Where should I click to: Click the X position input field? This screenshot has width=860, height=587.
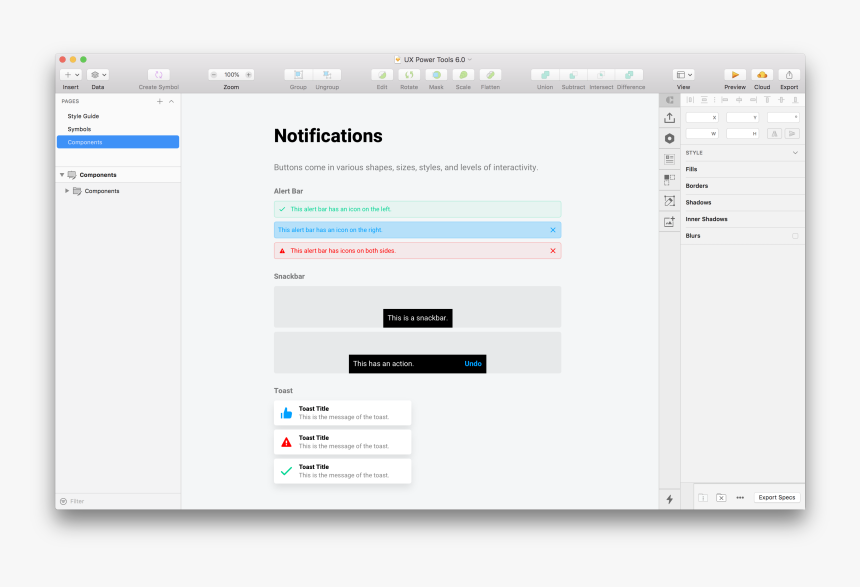tap(702, 117)
